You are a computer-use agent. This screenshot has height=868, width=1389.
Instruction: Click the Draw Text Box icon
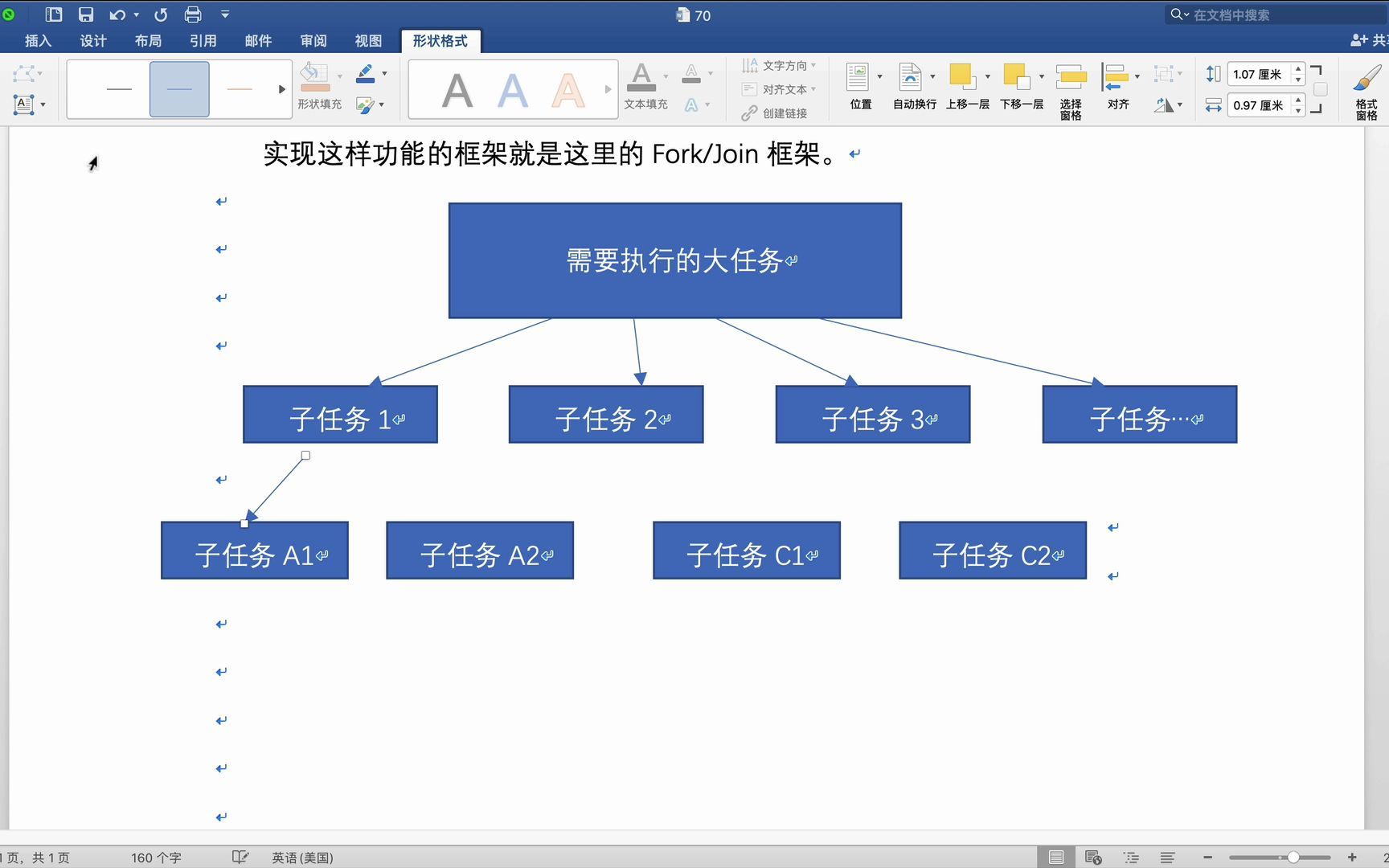pos(24,104)
